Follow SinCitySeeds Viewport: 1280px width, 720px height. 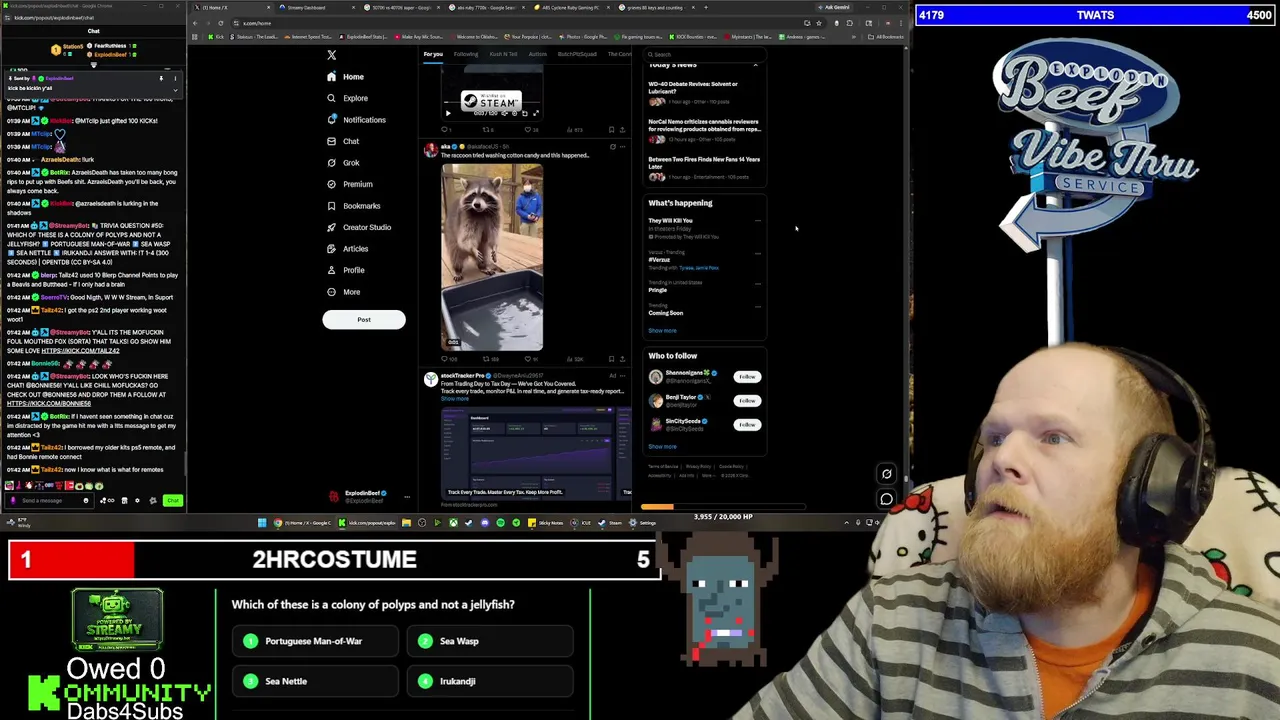coord(747,425)
